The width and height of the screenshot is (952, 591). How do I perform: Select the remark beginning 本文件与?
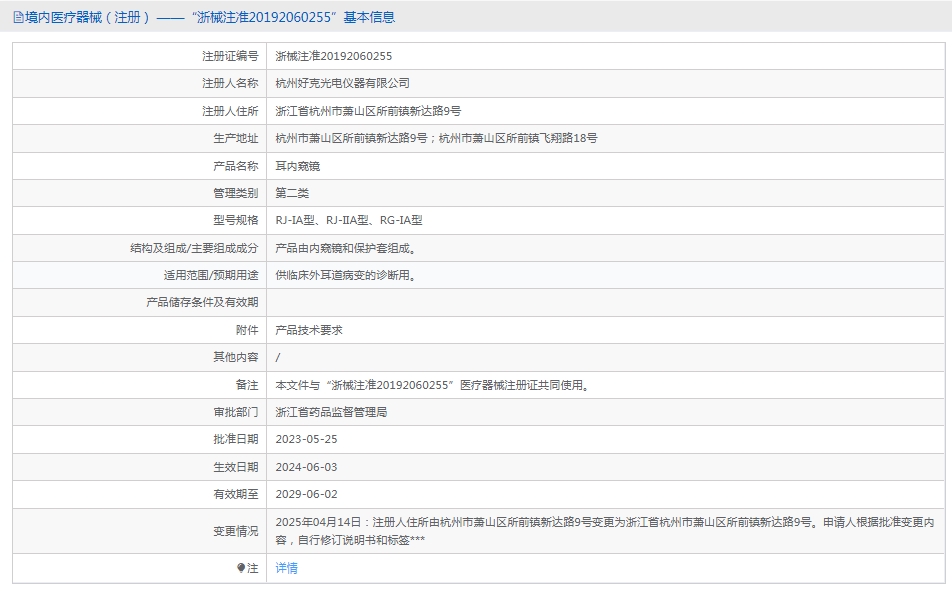tap(433, 384)
